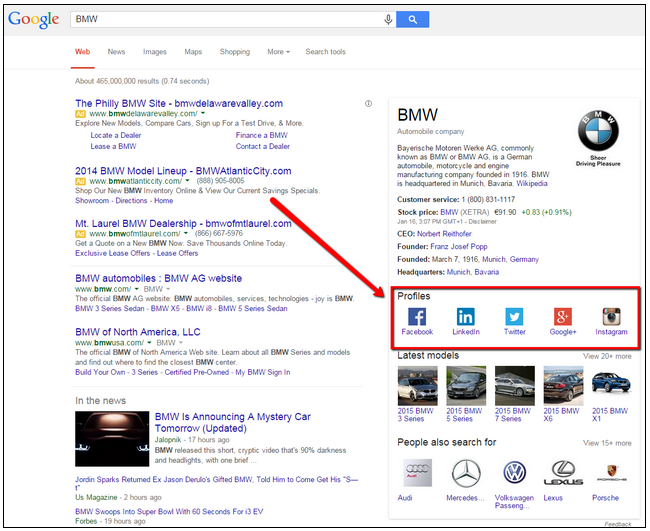Click CEO Norbert Reithofer link
This screenshot has height=531, width=650.
click(x=444, y=234)
